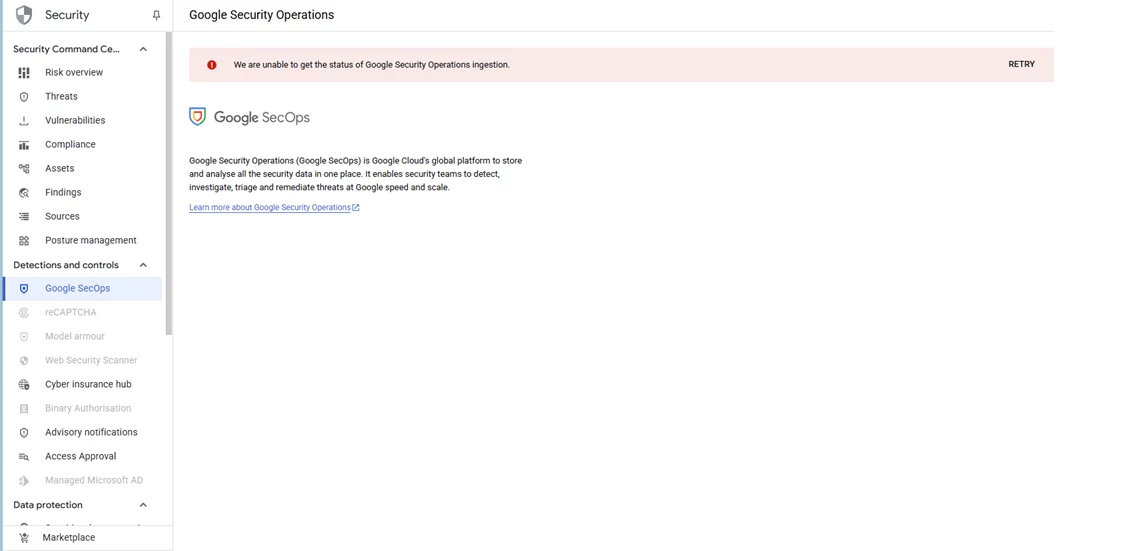Open Learn more about Google Security Operations
The height and width of the screenshot is (551, 1144).
coord(270,208)
